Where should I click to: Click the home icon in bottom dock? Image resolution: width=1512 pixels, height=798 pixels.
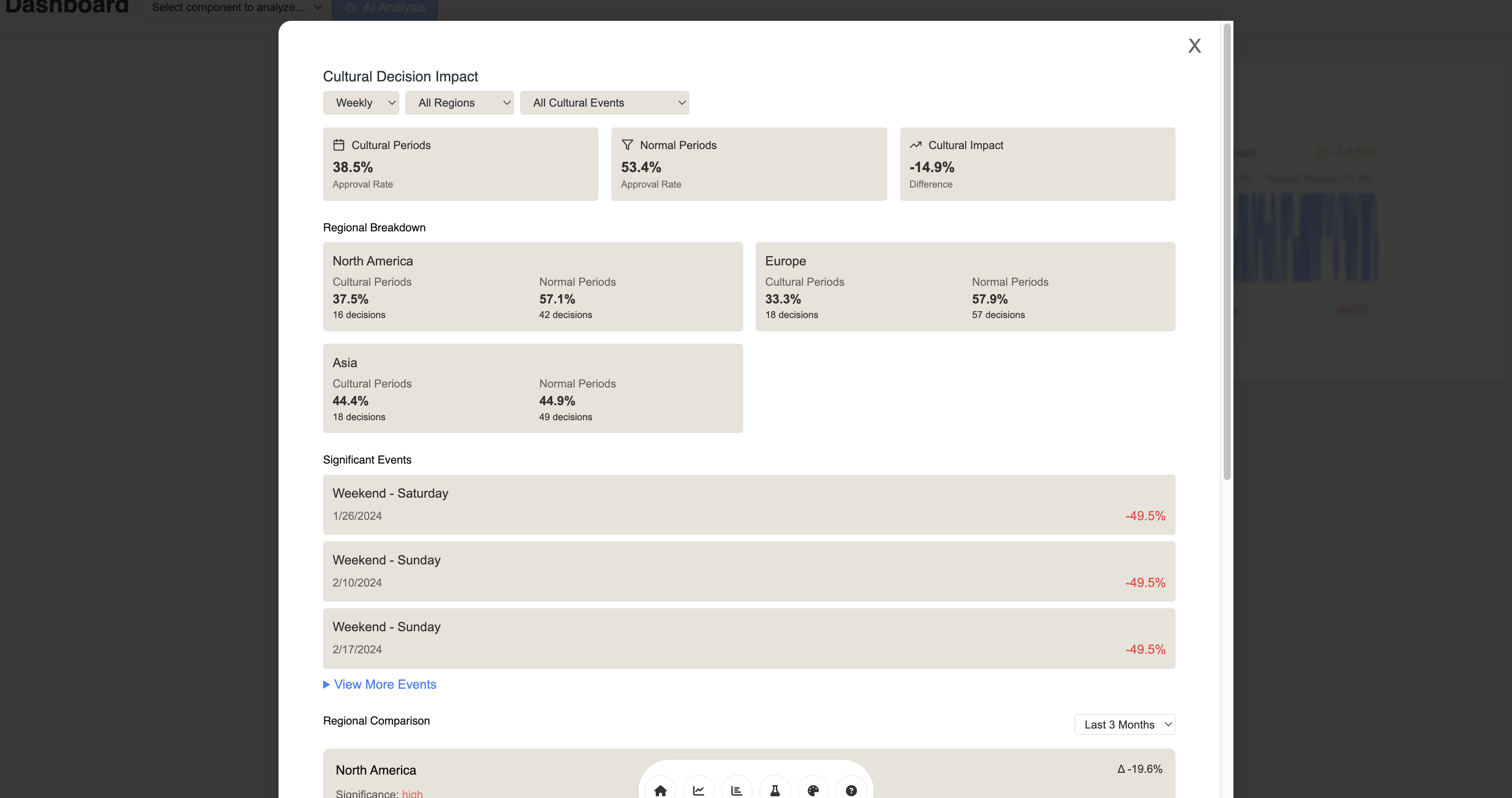[x=661, y=790]
